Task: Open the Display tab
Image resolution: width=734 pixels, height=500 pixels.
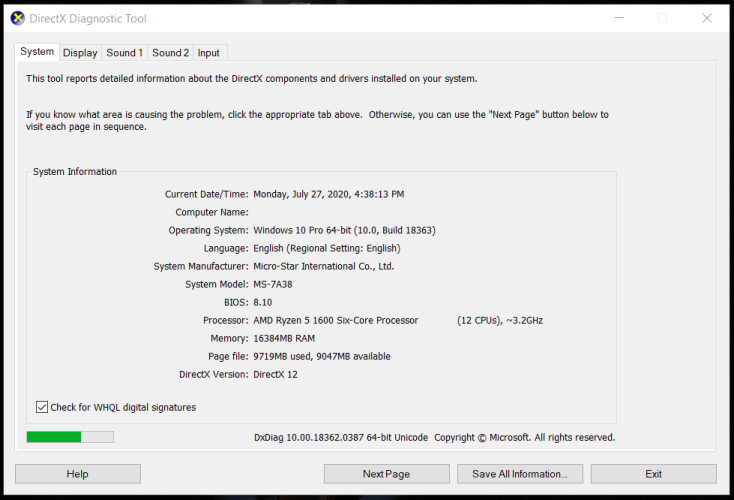Action: pyautogui.click(x=80, y=53)
